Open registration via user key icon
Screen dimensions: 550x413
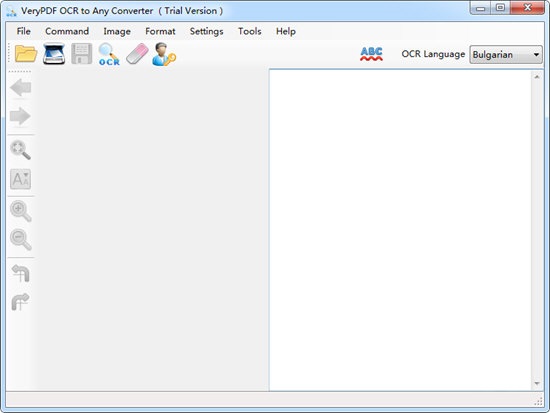pyautogui.click(x=164, y=54)
